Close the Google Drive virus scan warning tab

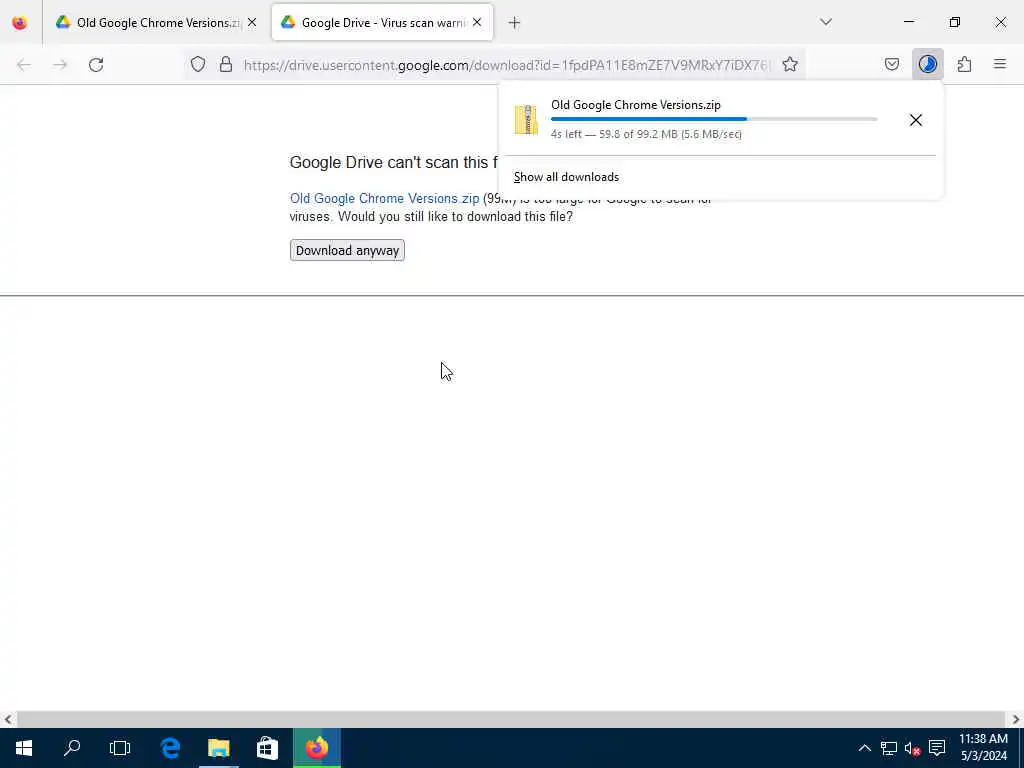(x=477, y=22)
